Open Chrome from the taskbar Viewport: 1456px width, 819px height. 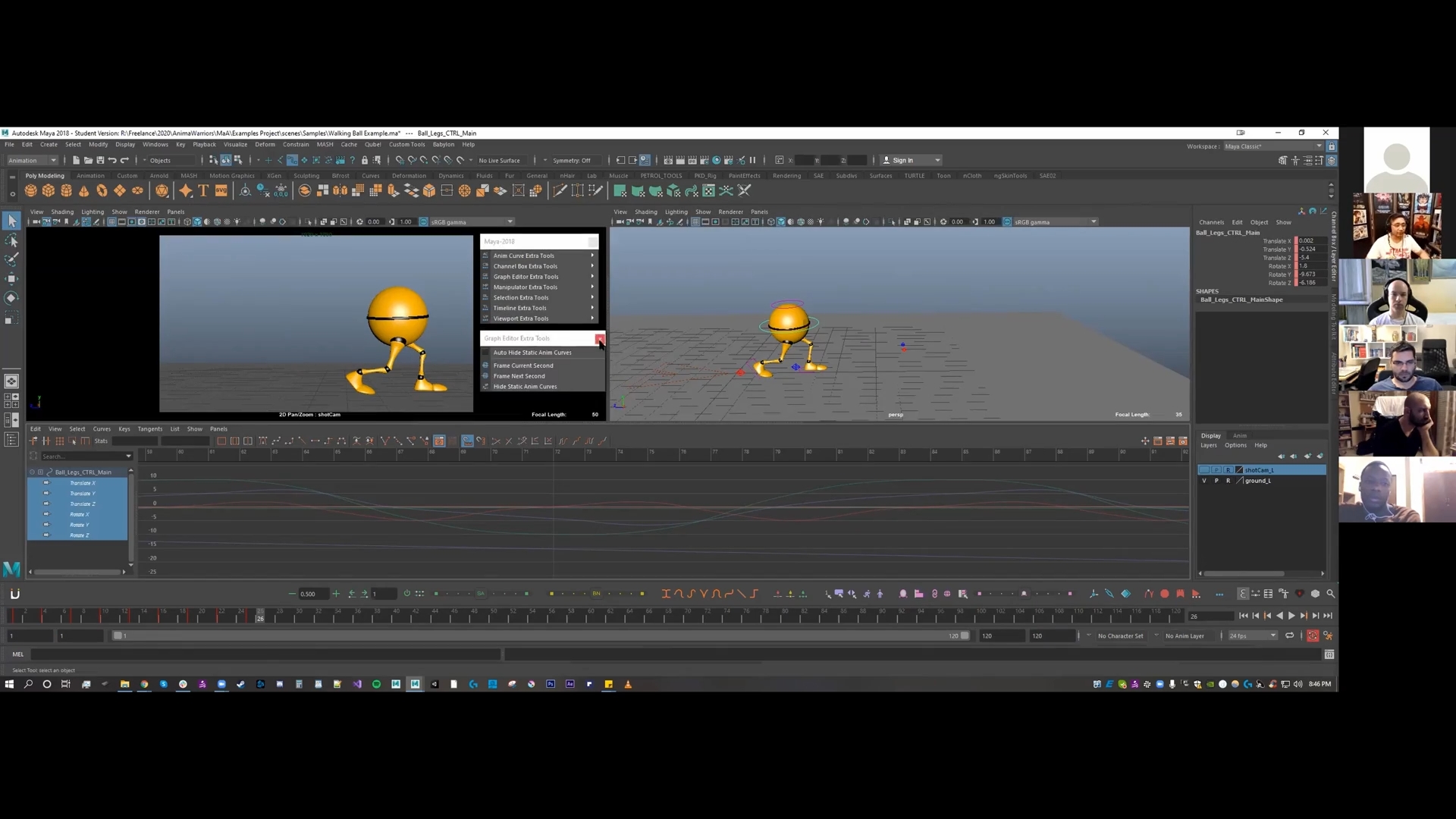pos(144,684)
